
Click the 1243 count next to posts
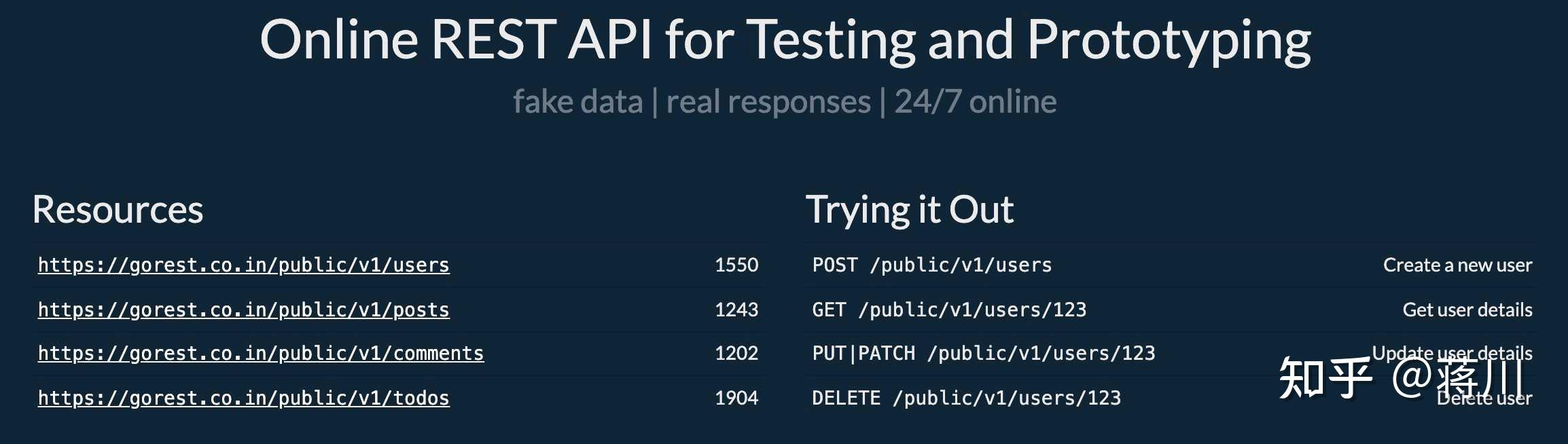pos(736,310)
